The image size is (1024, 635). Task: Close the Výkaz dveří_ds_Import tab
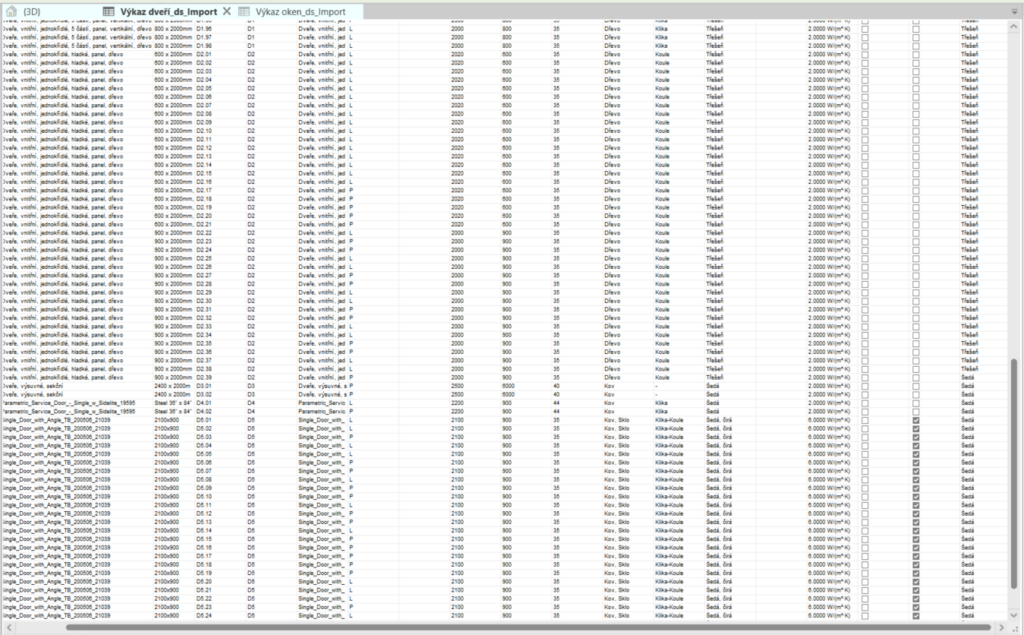point(227,10)
